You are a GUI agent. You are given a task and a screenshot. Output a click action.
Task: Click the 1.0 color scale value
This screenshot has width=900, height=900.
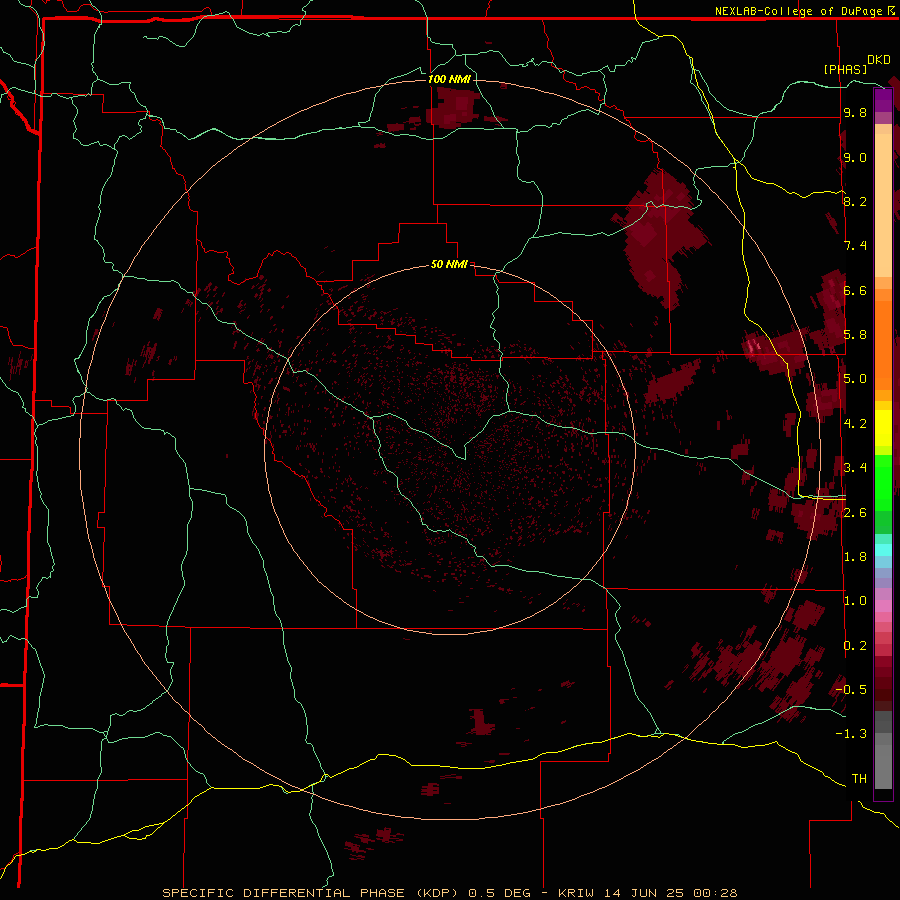click(x=855, y=601)
